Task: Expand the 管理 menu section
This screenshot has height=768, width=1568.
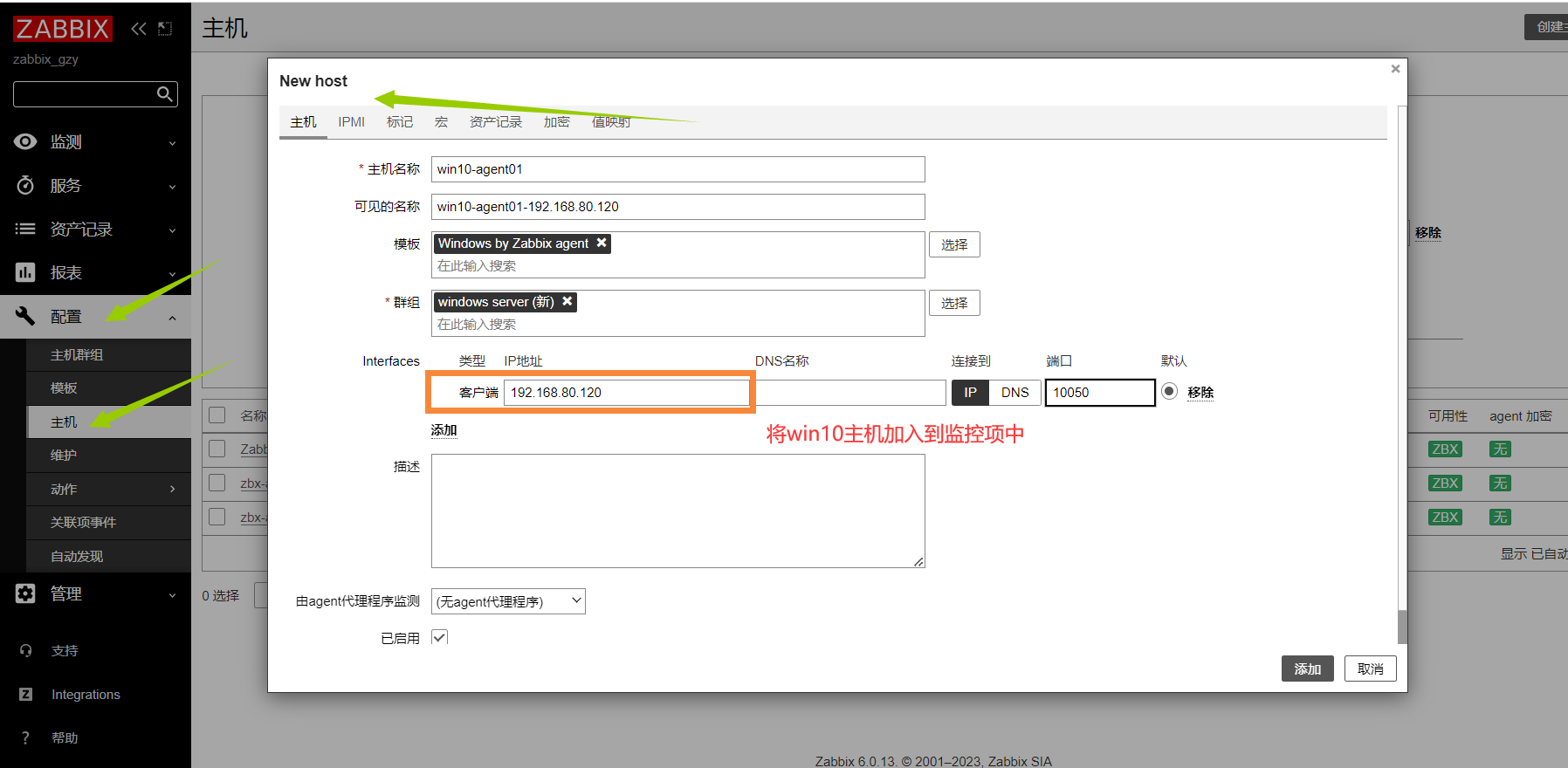Action: (172, 595)
